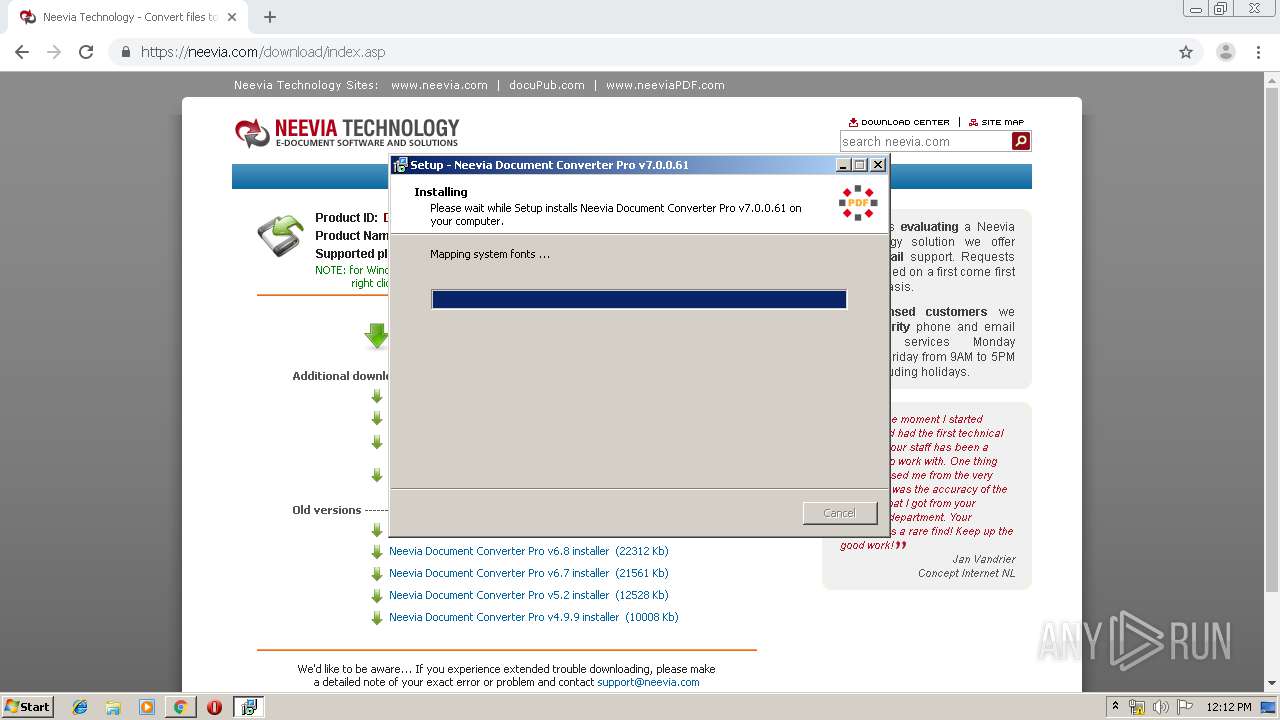This screenshot has width=1280, height=720.
Task: Click the Cancel button in Setup
Action: click(839, 513)
